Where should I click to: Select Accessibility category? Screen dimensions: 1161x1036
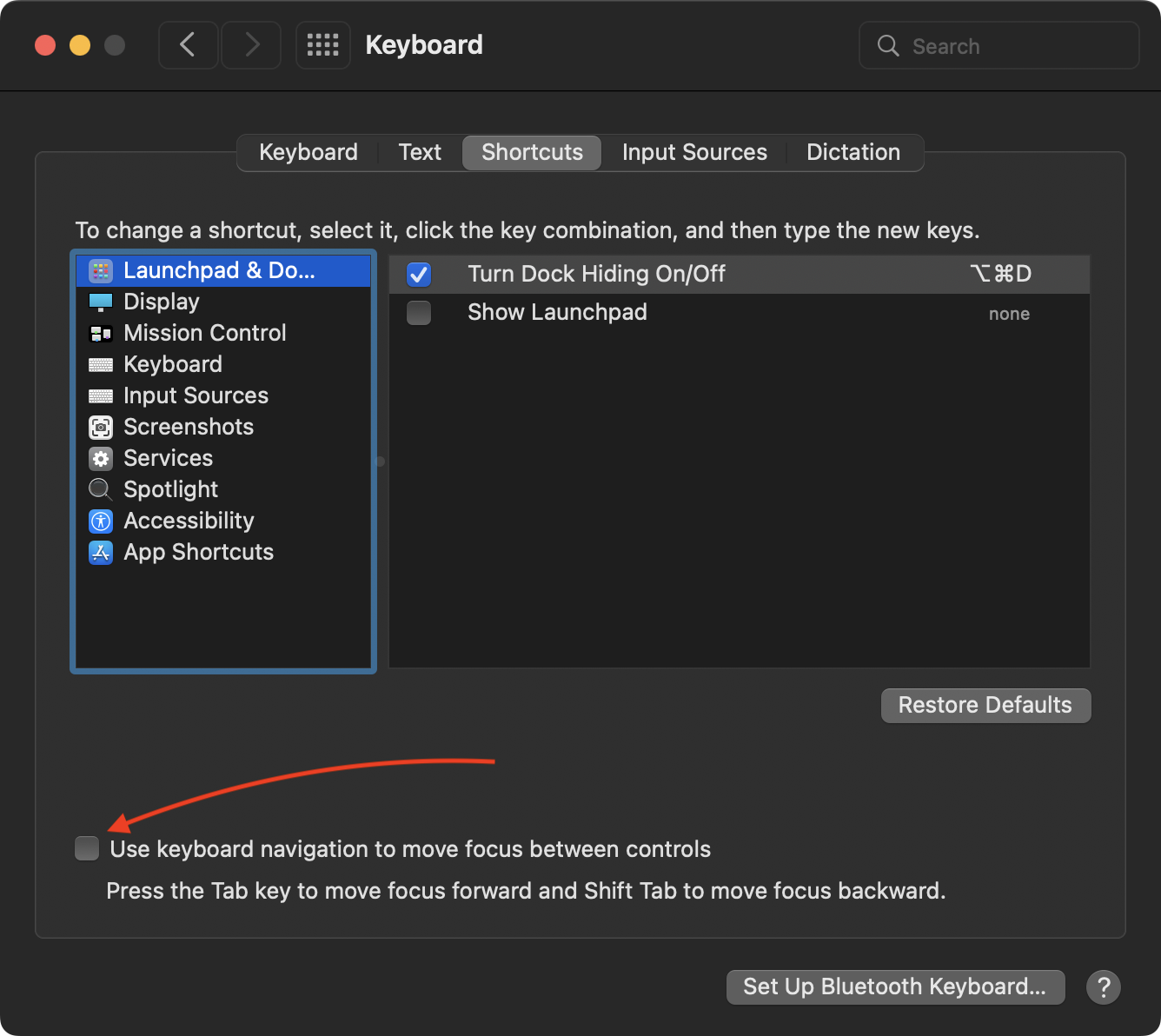(x=223, y=521)
